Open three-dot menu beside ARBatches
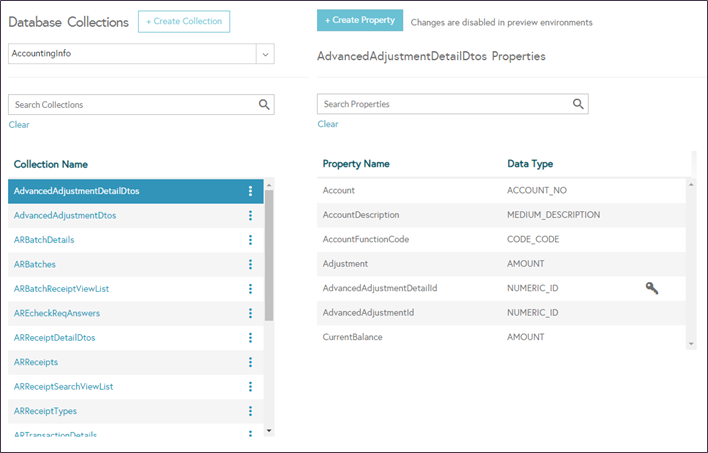 click(250, 264)
